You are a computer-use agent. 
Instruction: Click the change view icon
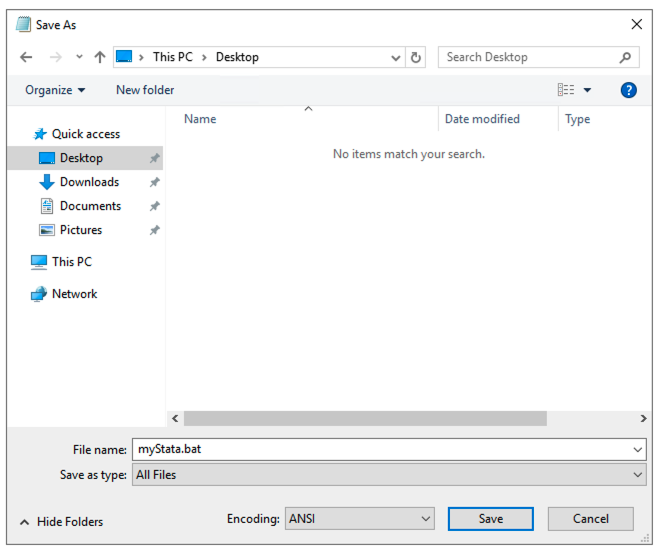click(567, 90)
